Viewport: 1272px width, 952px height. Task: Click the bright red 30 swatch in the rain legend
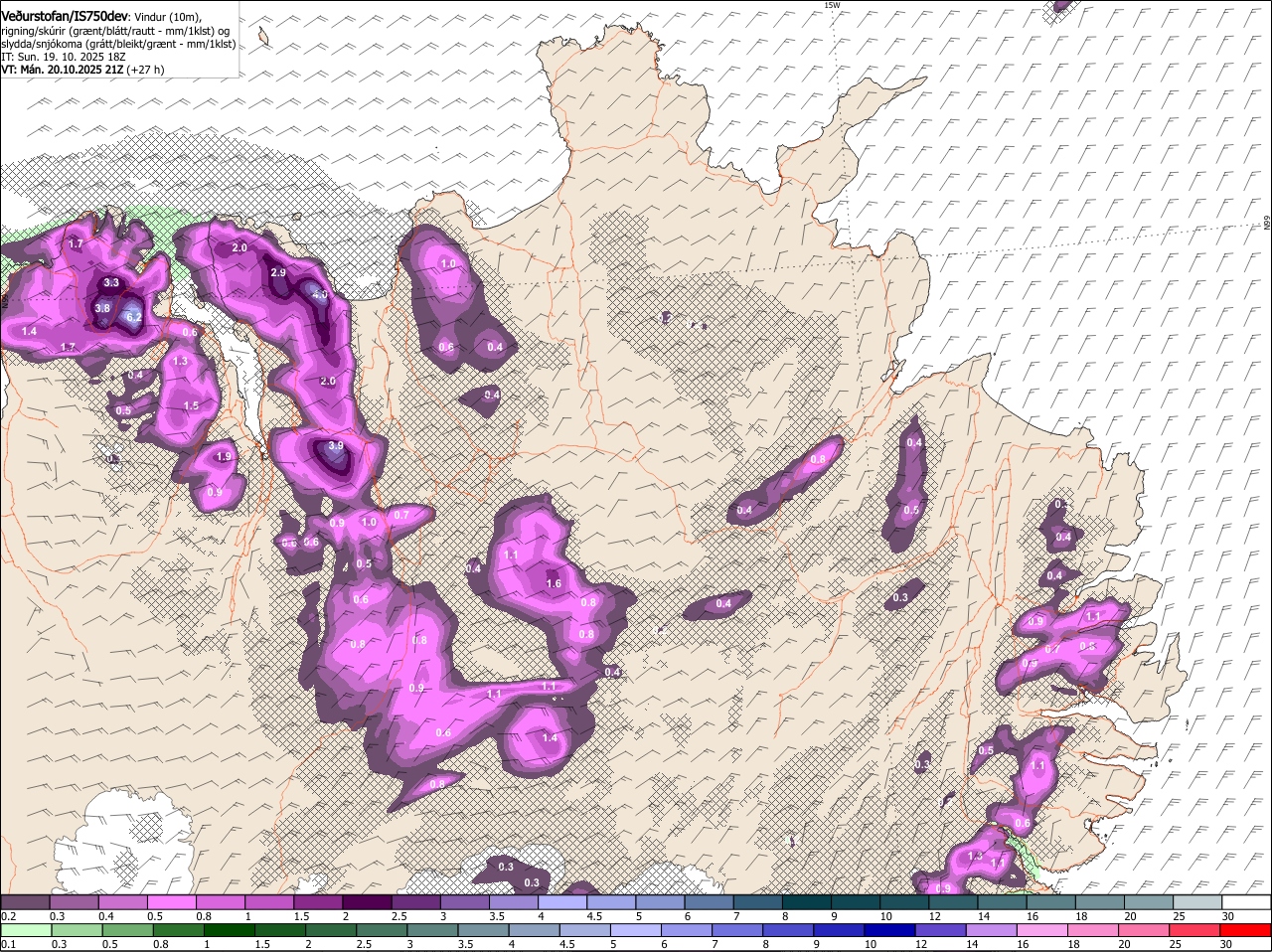tap(1247, 931)
